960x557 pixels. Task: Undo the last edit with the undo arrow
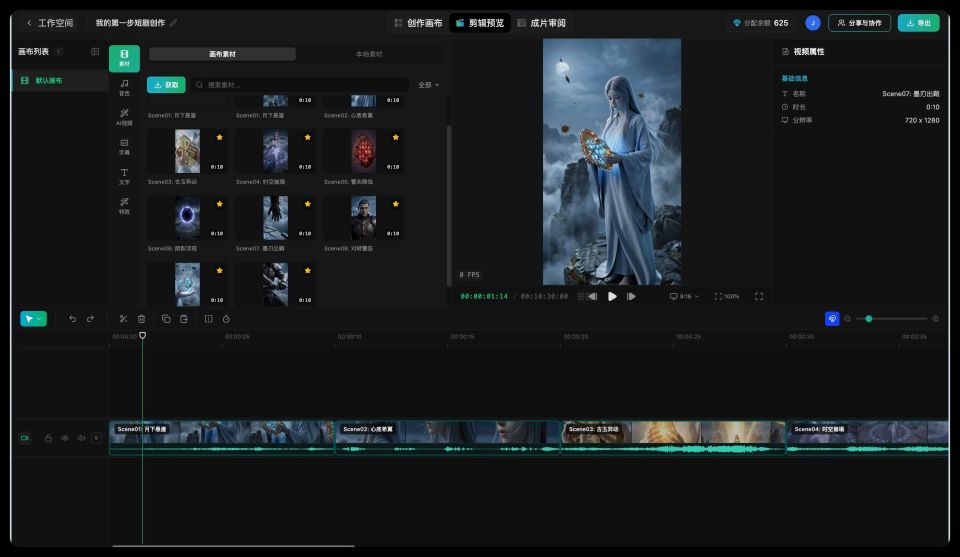point(72,319)
